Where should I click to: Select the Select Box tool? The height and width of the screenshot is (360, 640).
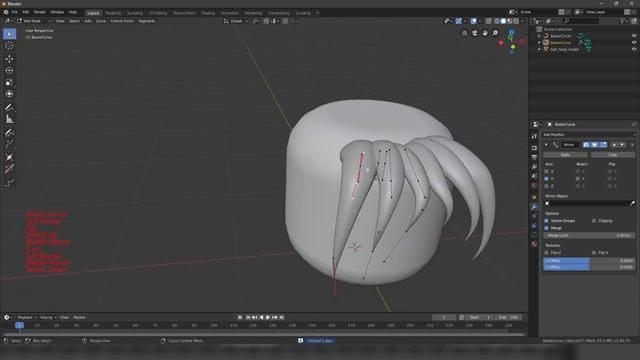click(9, 34)
